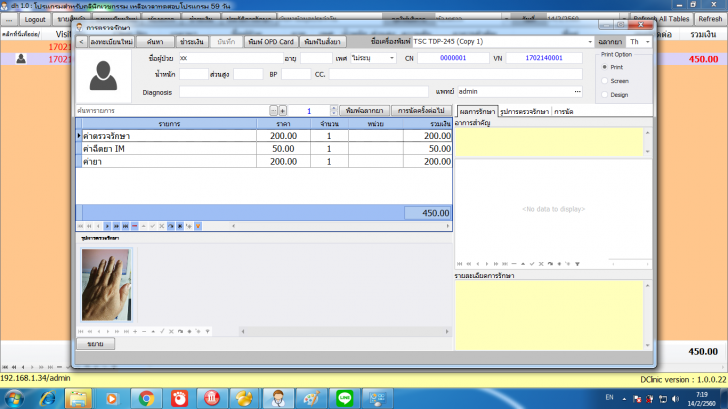Click the รายละเอียดการรักษา yellow text area
Screen dimensions: 728x409
[549, 315]
